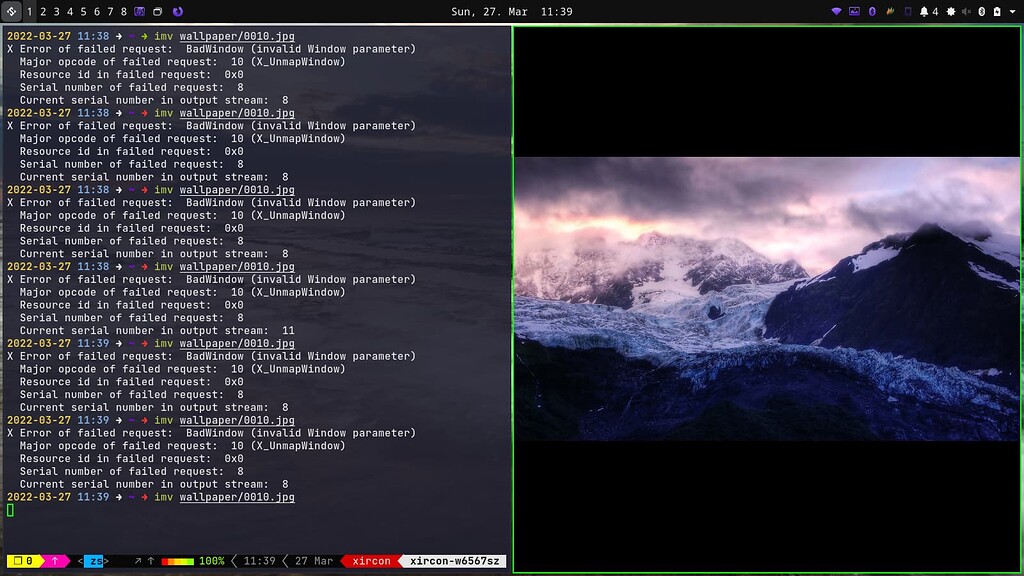Screen dimensions: 1024x576
Task: Open the gallery icon in the system tray
Action: [x=855, y=10]
